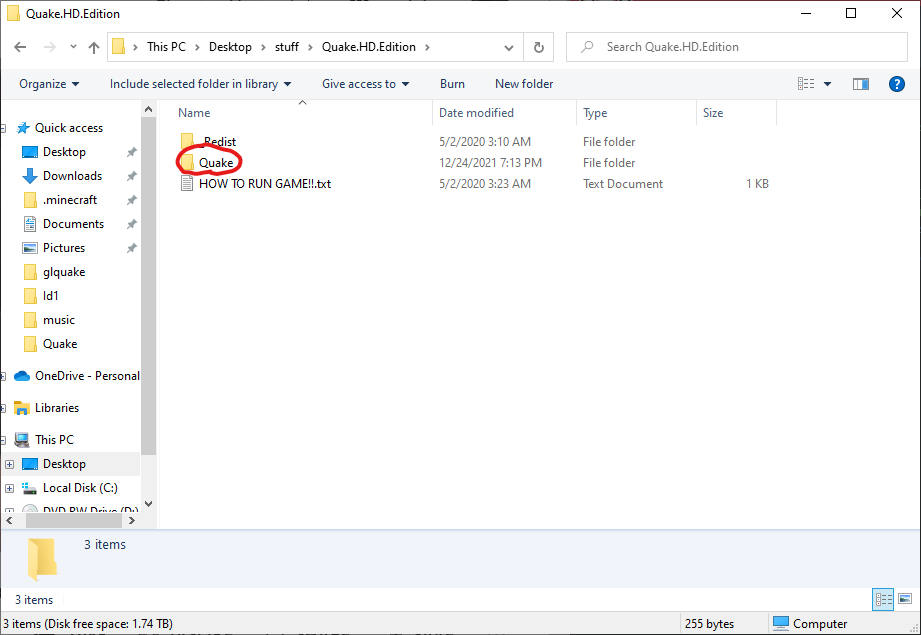
Task: Toggle the preview pane
Action: pos(861,84)
